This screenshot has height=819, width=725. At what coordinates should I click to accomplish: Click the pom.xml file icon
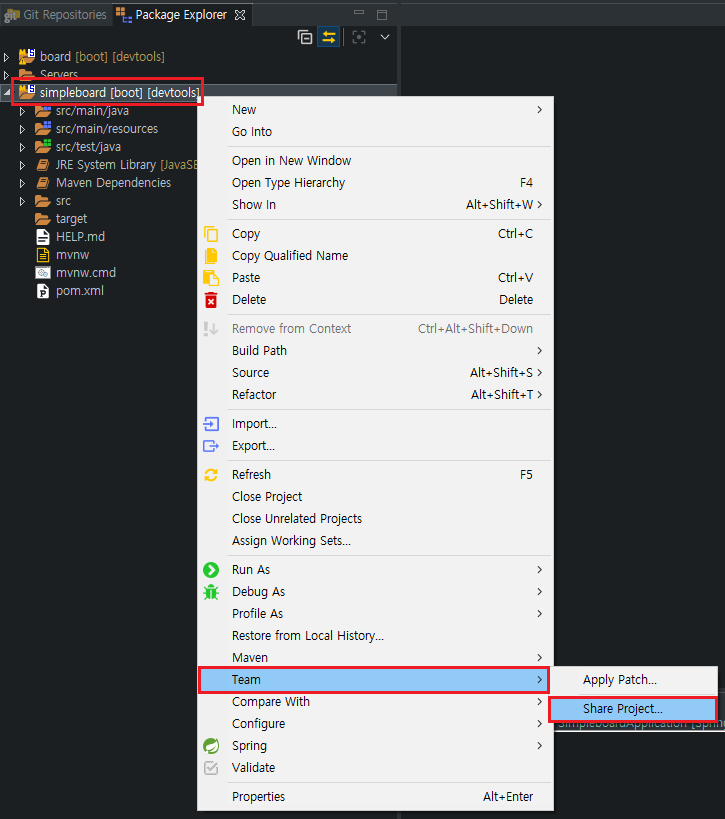43,291
